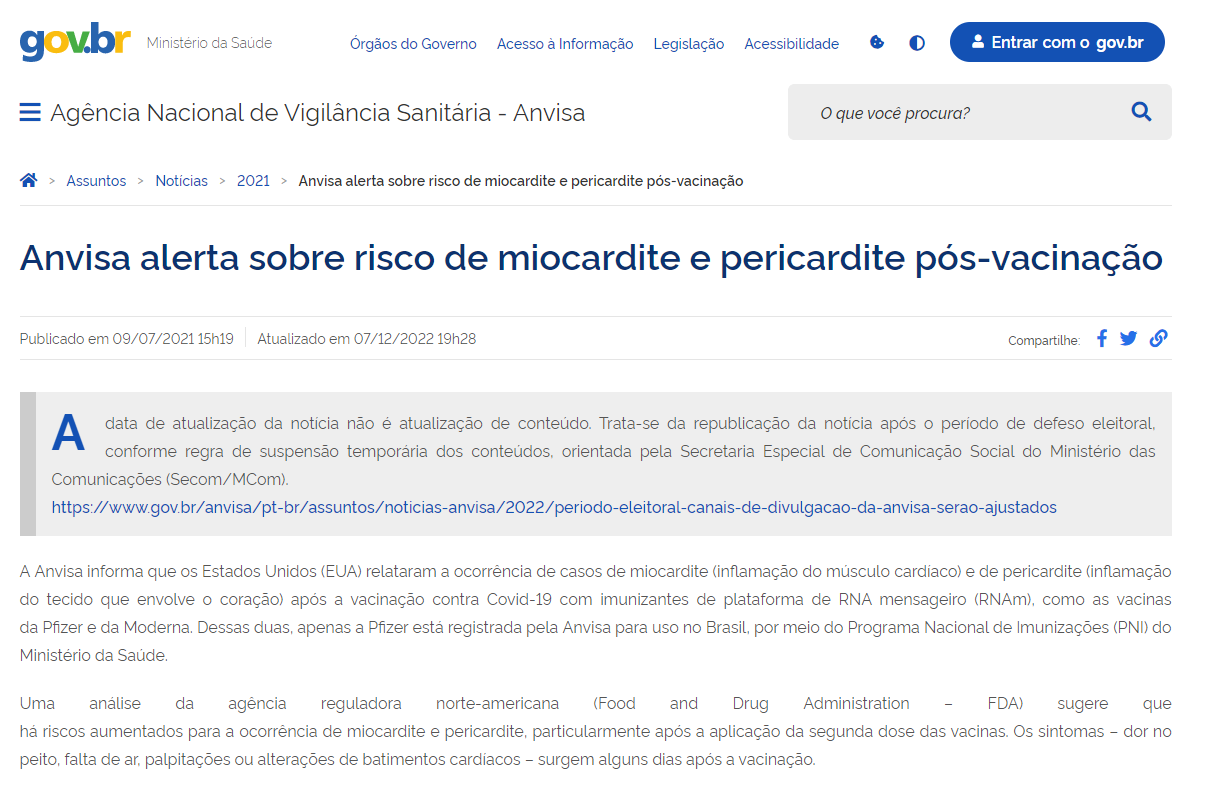Open Legislação link
The height and width of the screenshot is (785, 1214).
pyautogui.click(x=689, y=44)
